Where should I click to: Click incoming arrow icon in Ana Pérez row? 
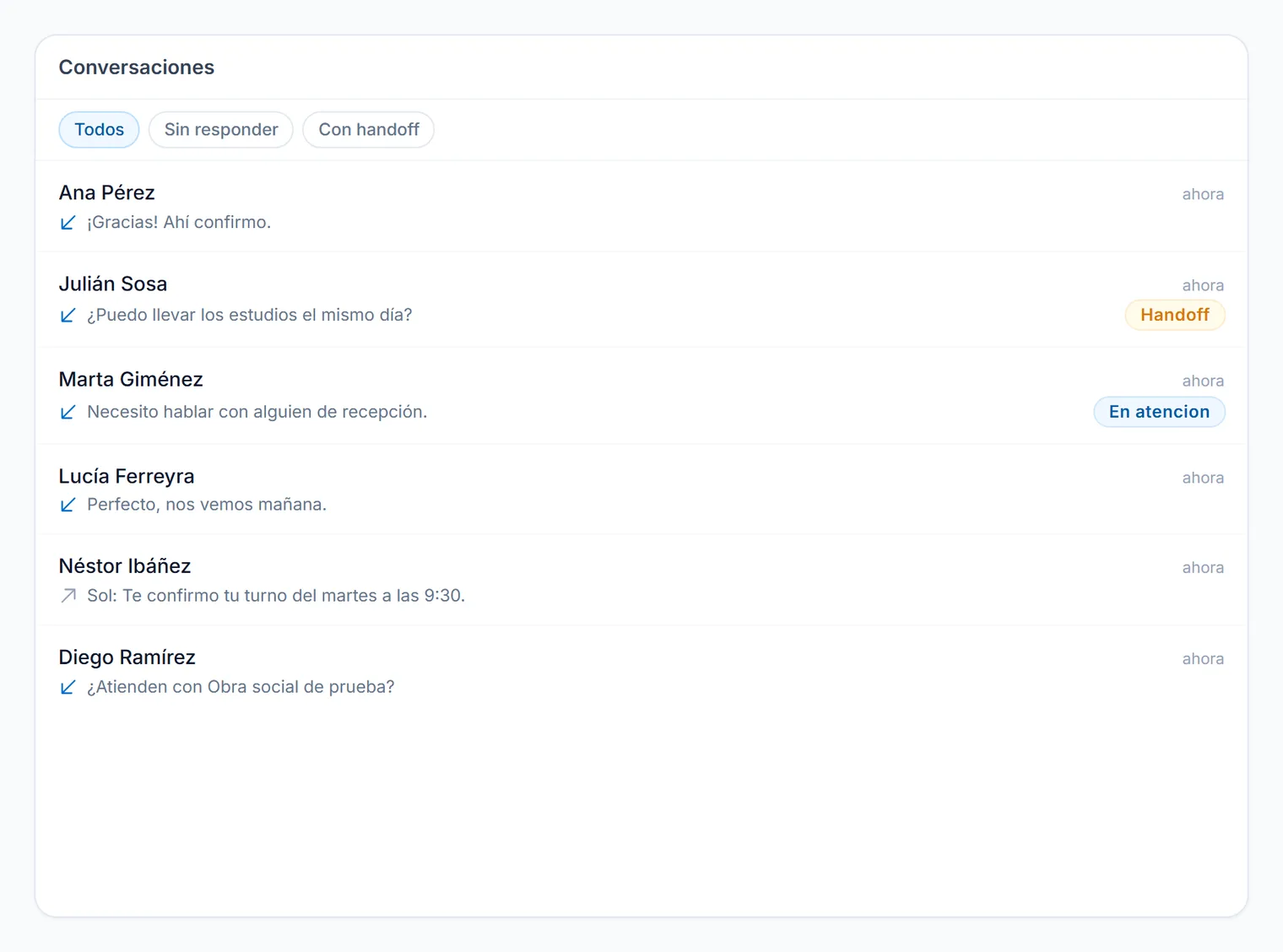(68, 223)
